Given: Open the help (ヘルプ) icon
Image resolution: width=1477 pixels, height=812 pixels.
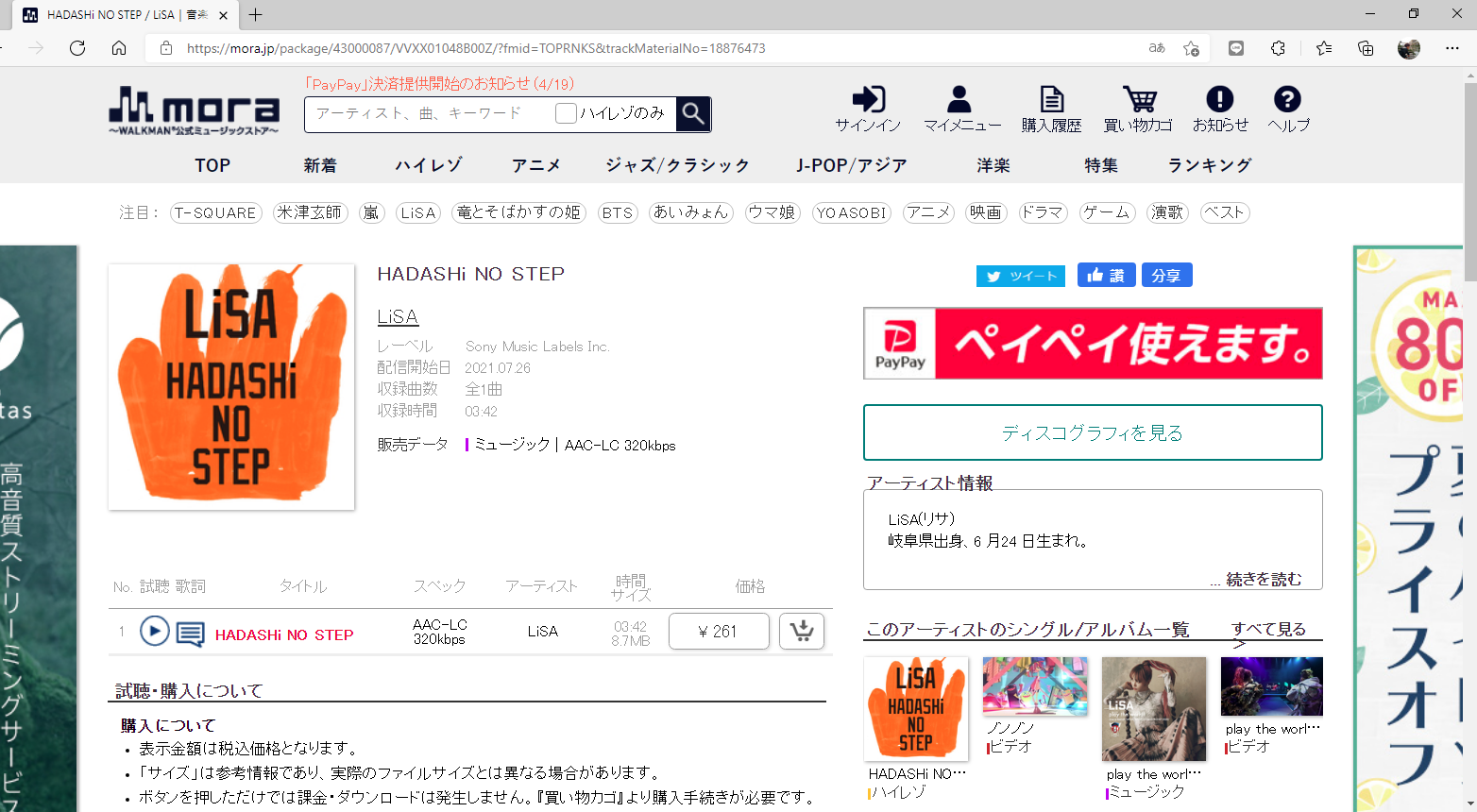Looking at the screenshot, I should (x=1288, y=110).
